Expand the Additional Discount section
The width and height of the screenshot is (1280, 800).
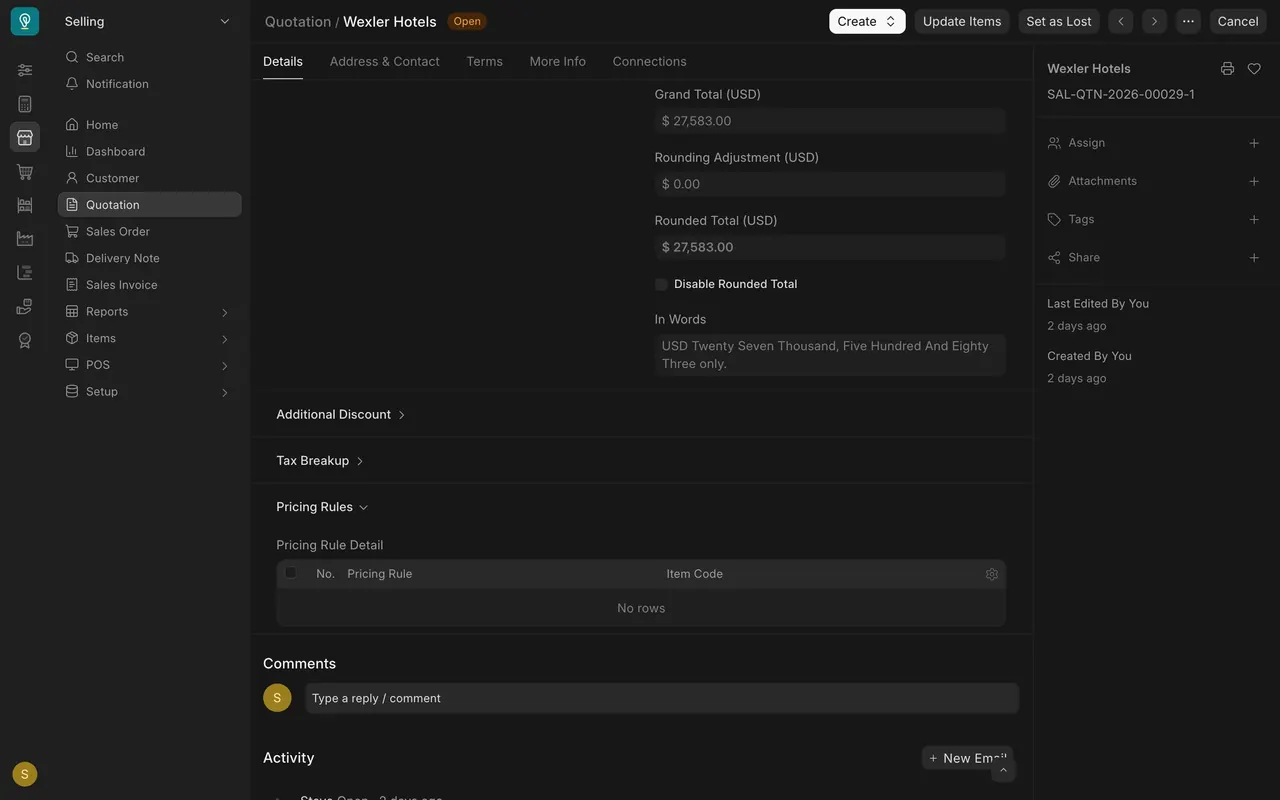341,414
